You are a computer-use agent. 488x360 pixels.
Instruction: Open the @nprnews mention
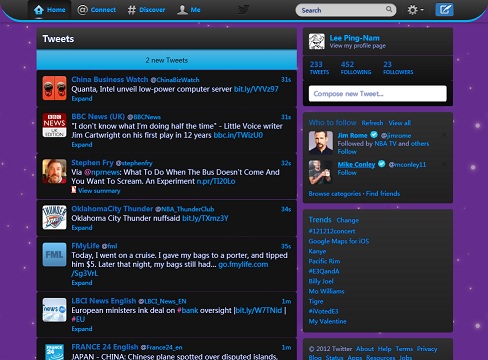click(x=102, y=172)
